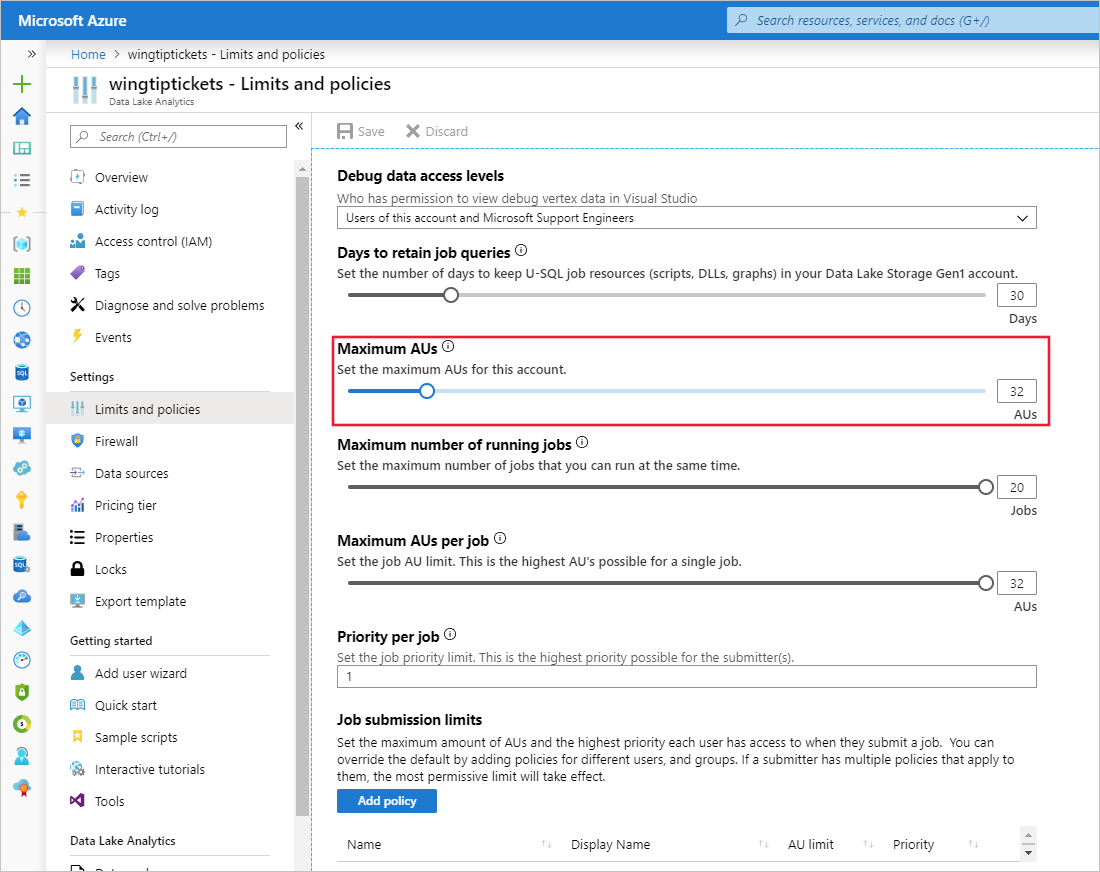Viewport: 1100px width, 872px height.
Task: Expand the Azure left sidebar with double chevron
Action: pos(32,54)
